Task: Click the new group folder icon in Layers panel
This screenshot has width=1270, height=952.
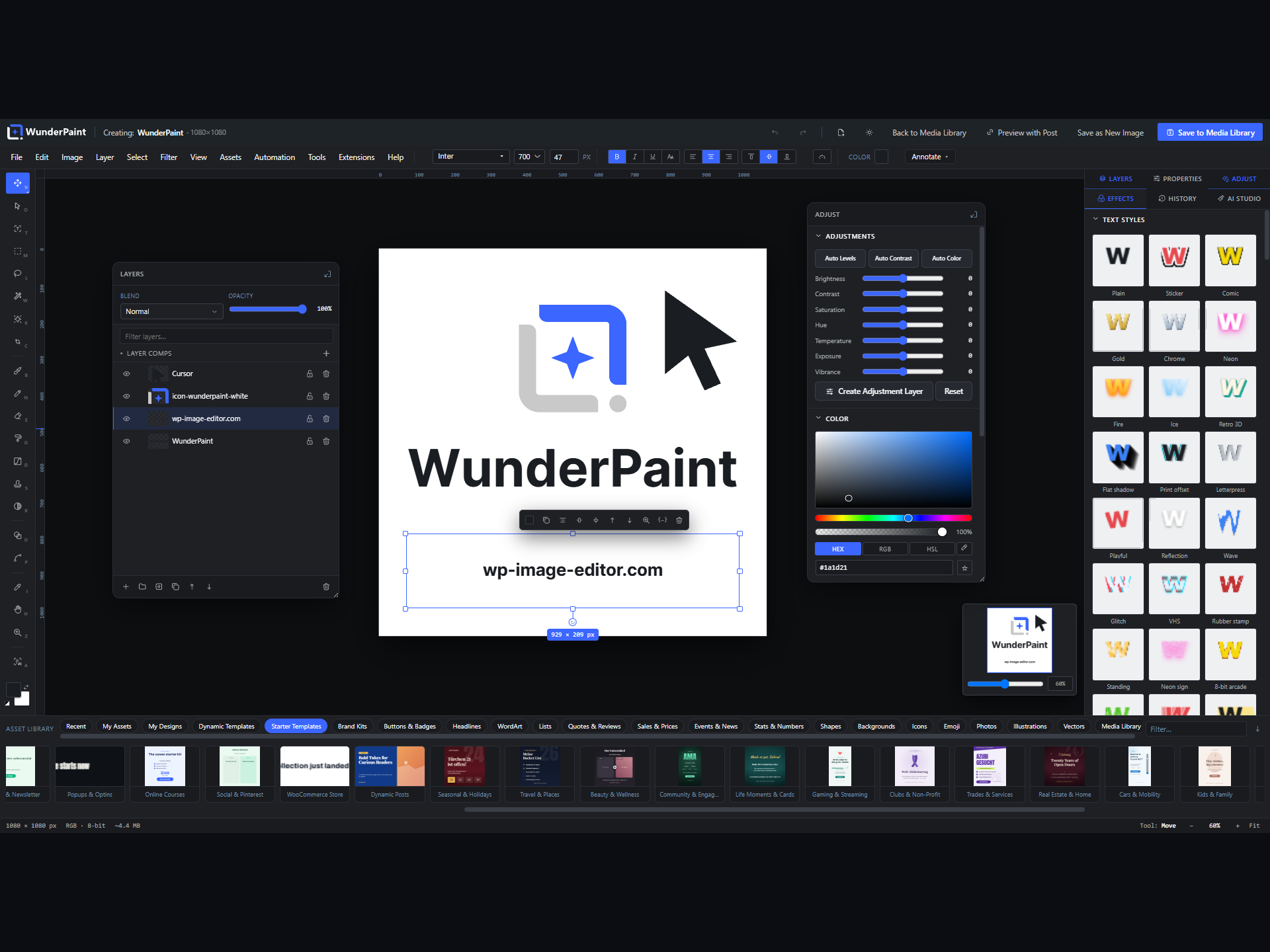Action: tap(142, 586)
